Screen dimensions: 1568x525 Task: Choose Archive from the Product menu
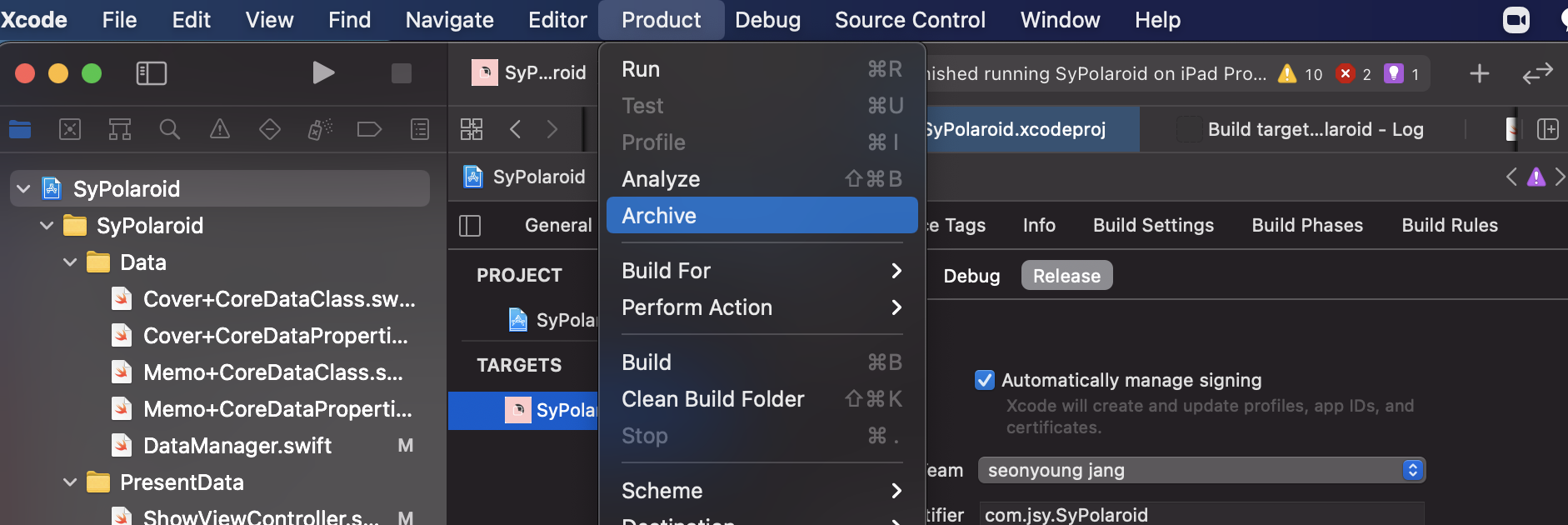click(x=762, y=215)
